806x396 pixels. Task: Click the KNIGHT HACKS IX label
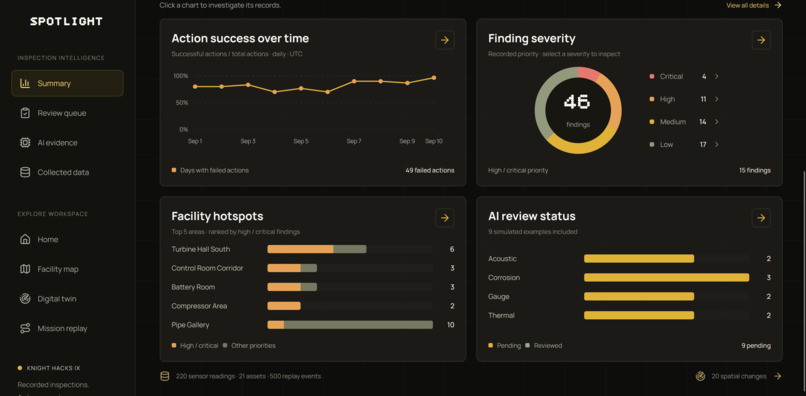53,368
